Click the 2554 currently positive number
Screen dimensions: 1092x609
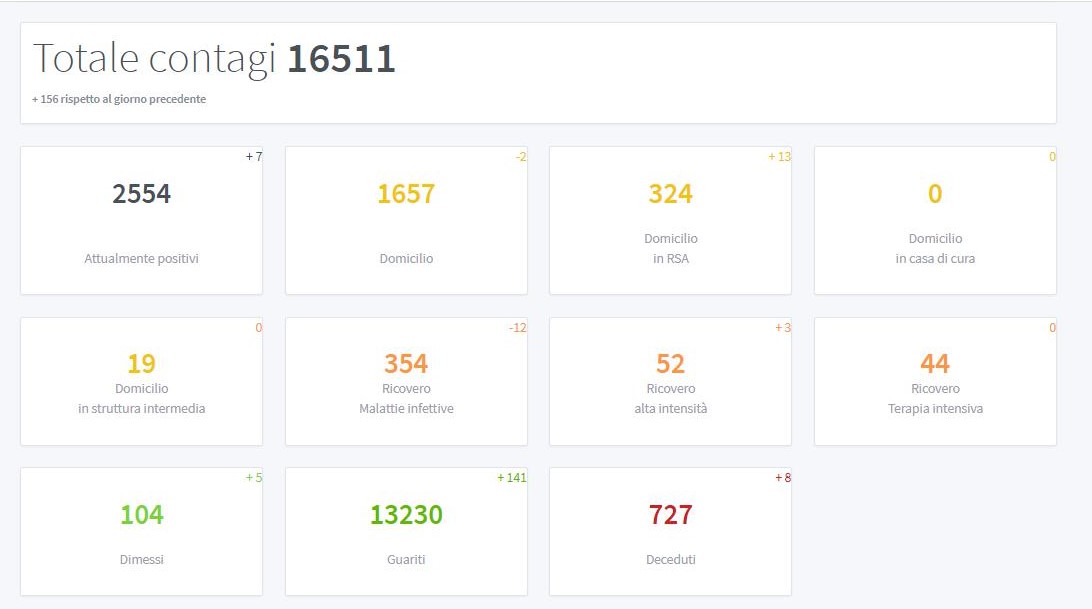141,194
